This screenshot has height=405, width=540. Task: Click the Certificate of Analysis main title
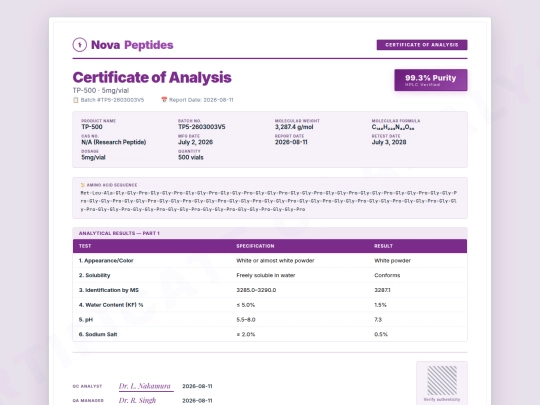coord(152,77)
